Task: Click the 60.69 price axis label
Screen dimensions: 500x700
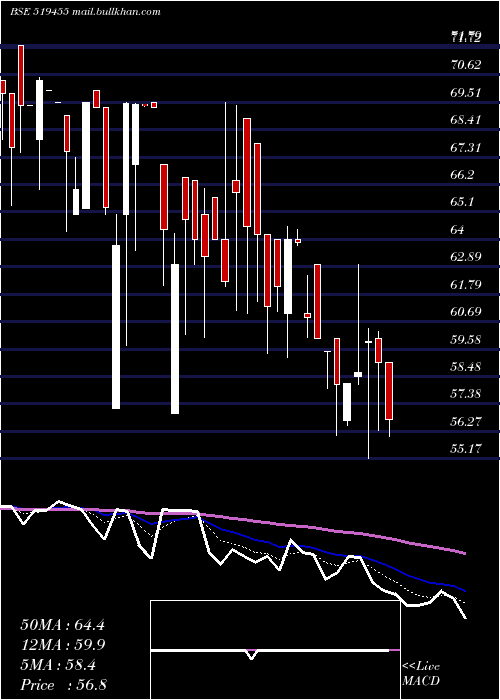Action: 466,312
